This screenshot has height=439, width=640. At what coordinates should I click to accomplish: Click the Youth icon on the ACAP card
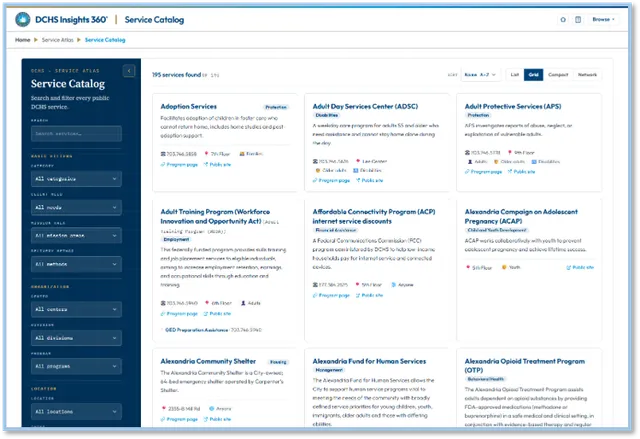pos(504,267)
